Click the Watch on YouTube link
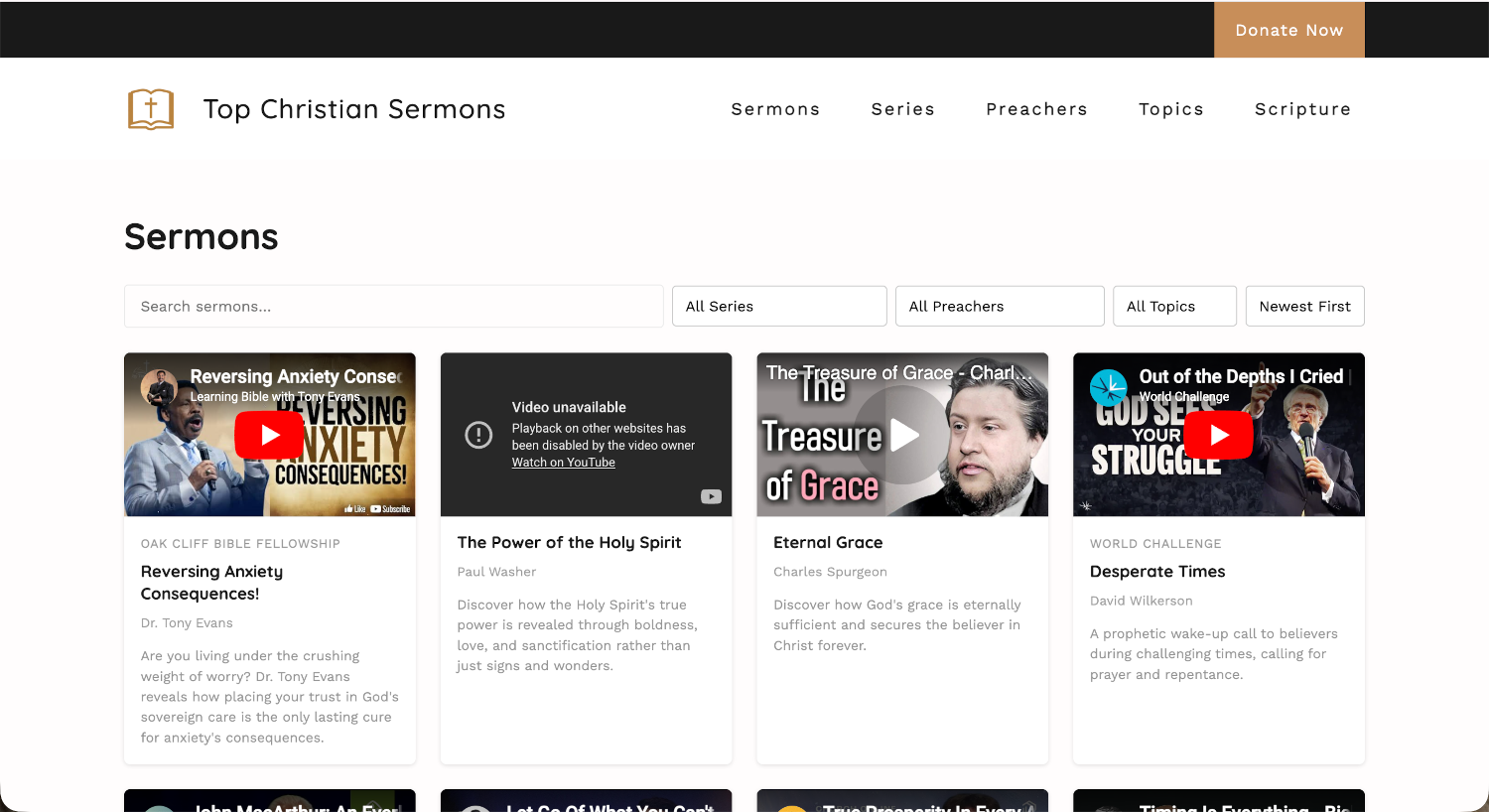 [x=563, y=463]
